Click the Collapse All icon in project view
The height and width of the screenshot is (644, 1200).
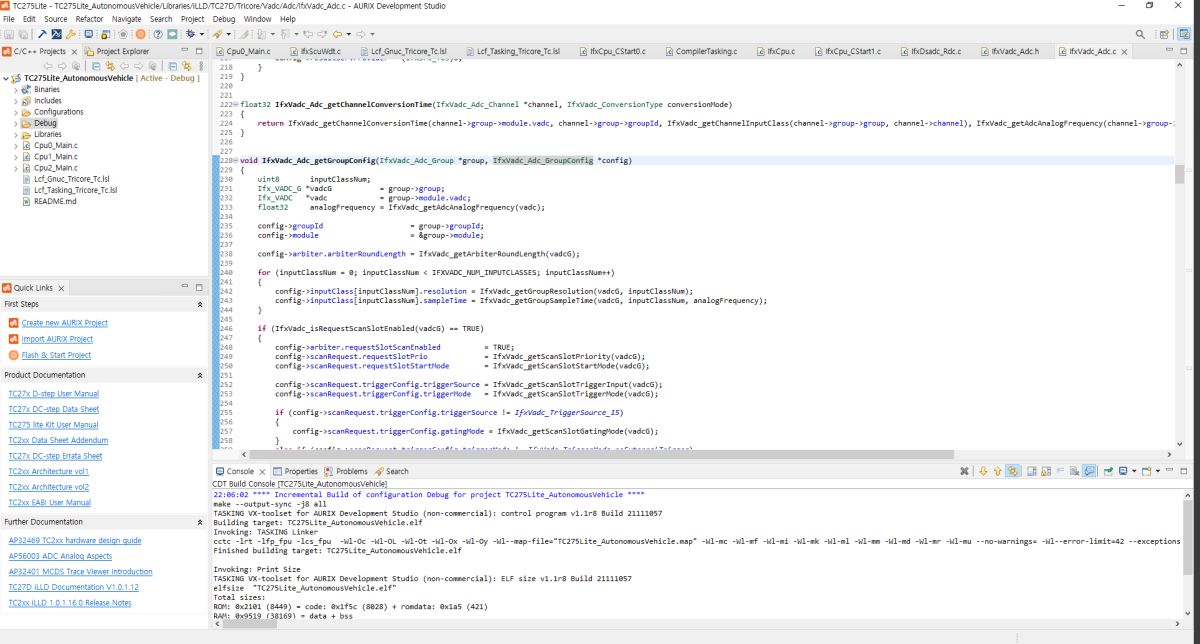172,66
